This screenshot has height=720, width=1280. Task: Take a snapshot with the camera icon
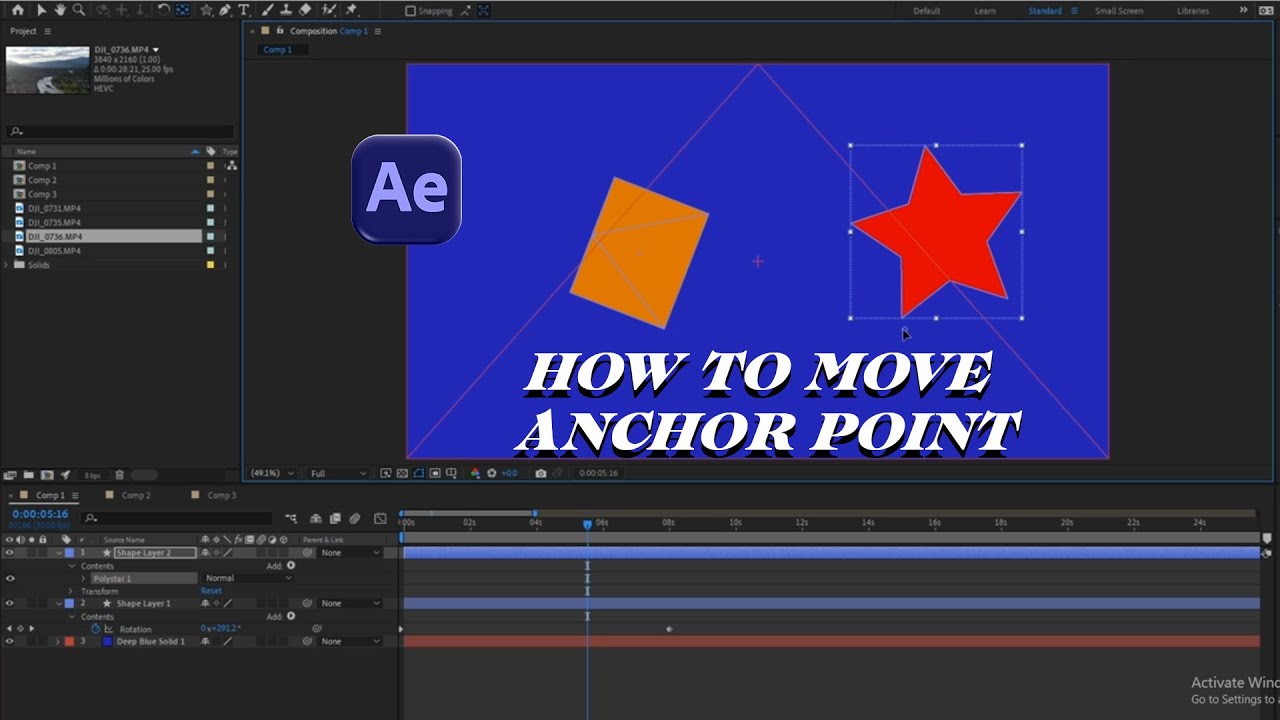pos(541,473)
